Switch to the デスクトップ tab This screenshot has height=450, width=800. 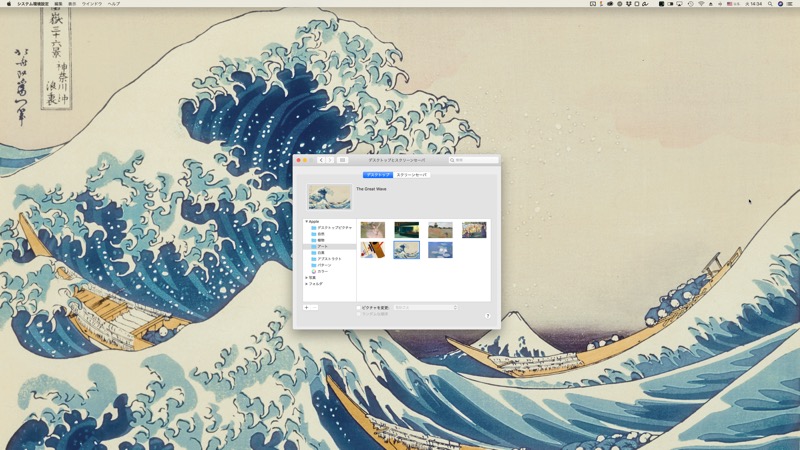[378, 174]
